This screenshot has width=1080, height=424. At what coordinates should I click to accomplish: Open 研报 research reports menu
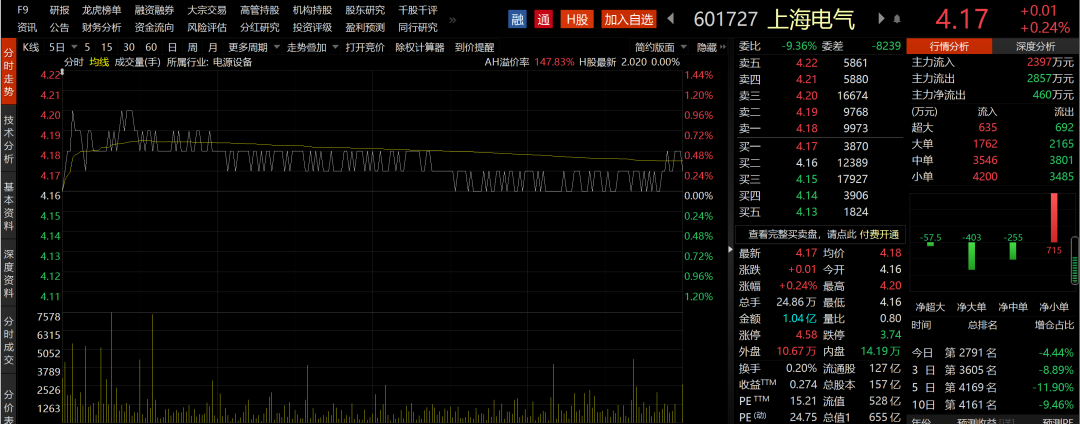point(59,10)
